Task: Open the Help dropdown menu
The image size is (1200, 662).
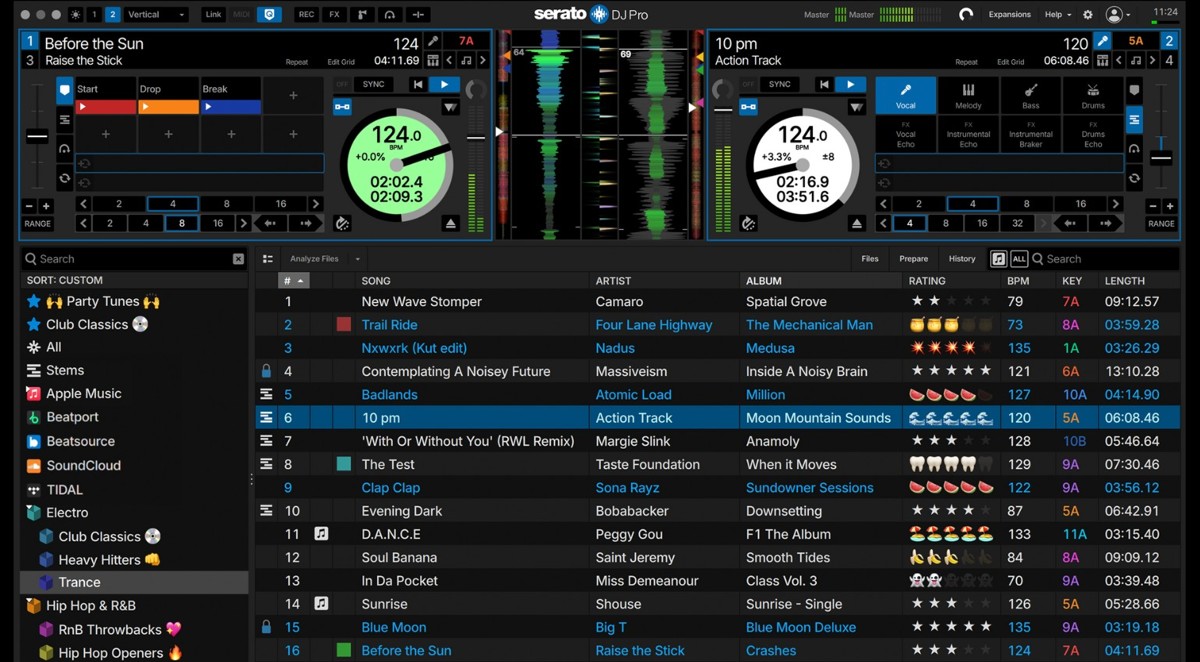Action: (1057, 15)
